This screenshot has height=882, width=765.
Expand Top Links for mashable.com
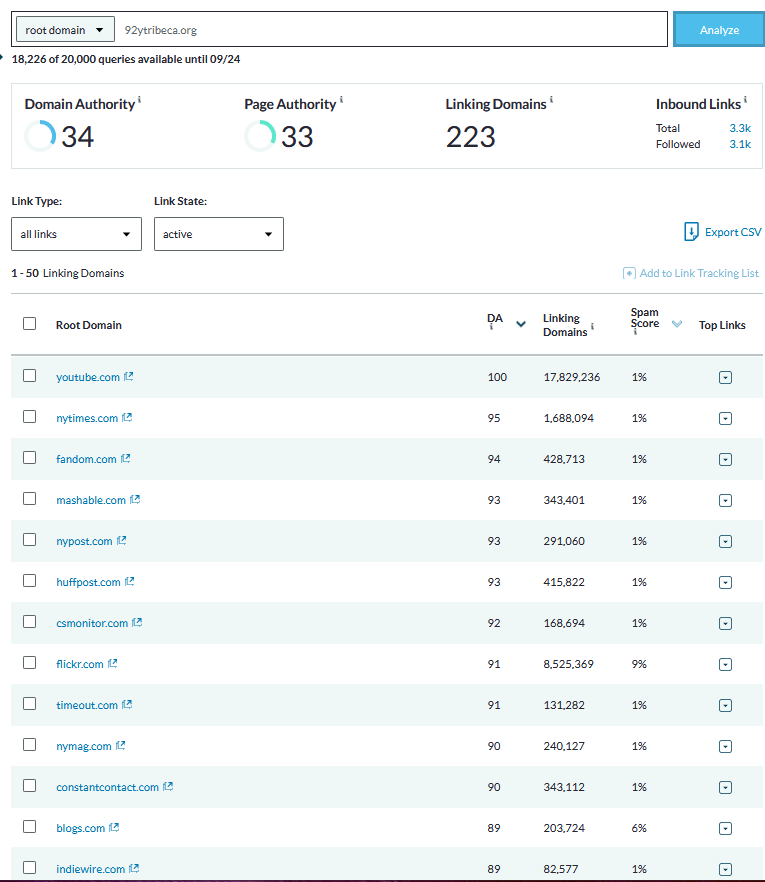[726, 501]
